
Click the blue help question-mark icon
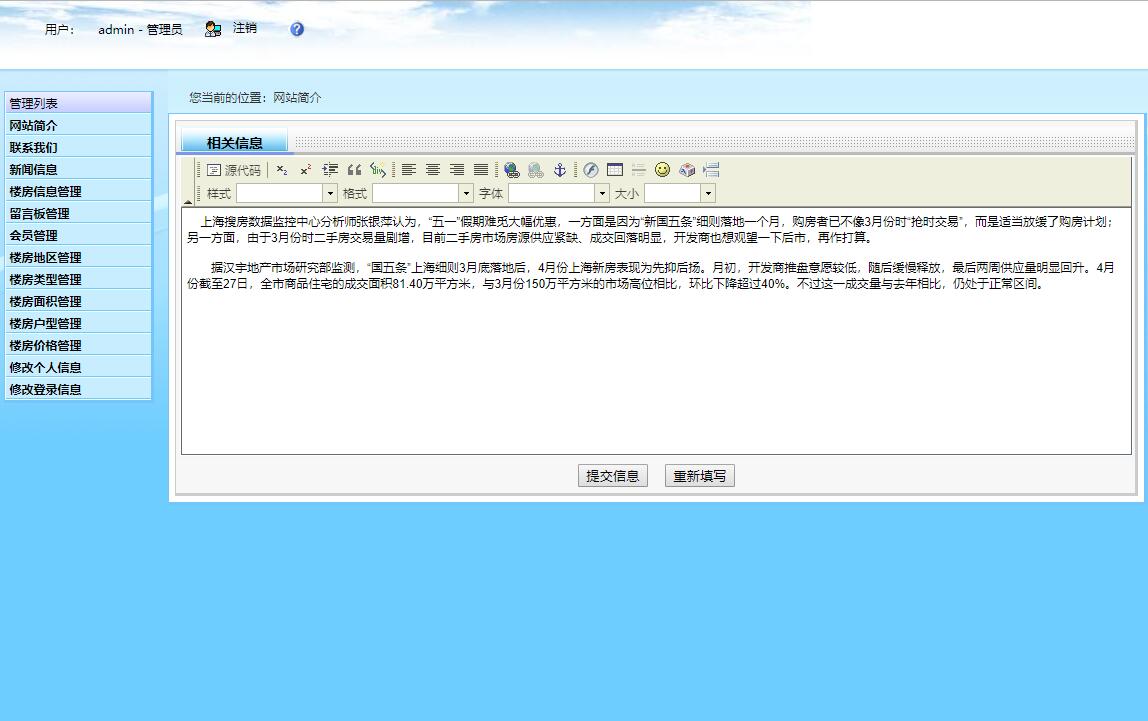295,29
